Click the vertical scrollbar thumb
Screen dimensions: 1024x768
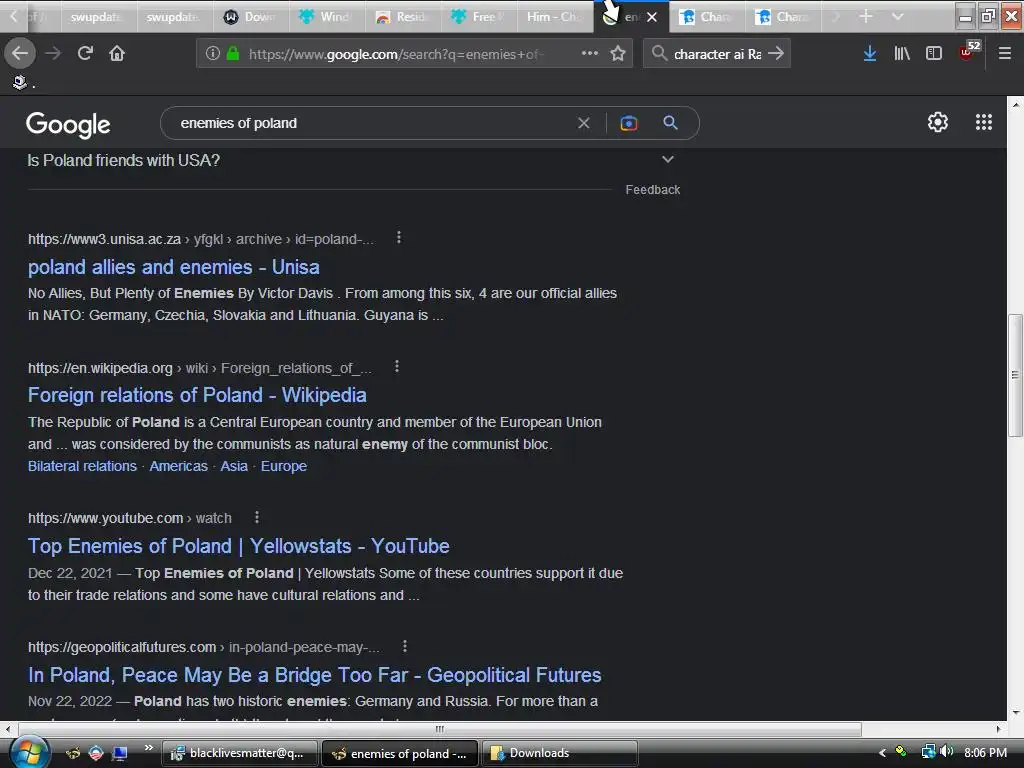pos(1015,375)
